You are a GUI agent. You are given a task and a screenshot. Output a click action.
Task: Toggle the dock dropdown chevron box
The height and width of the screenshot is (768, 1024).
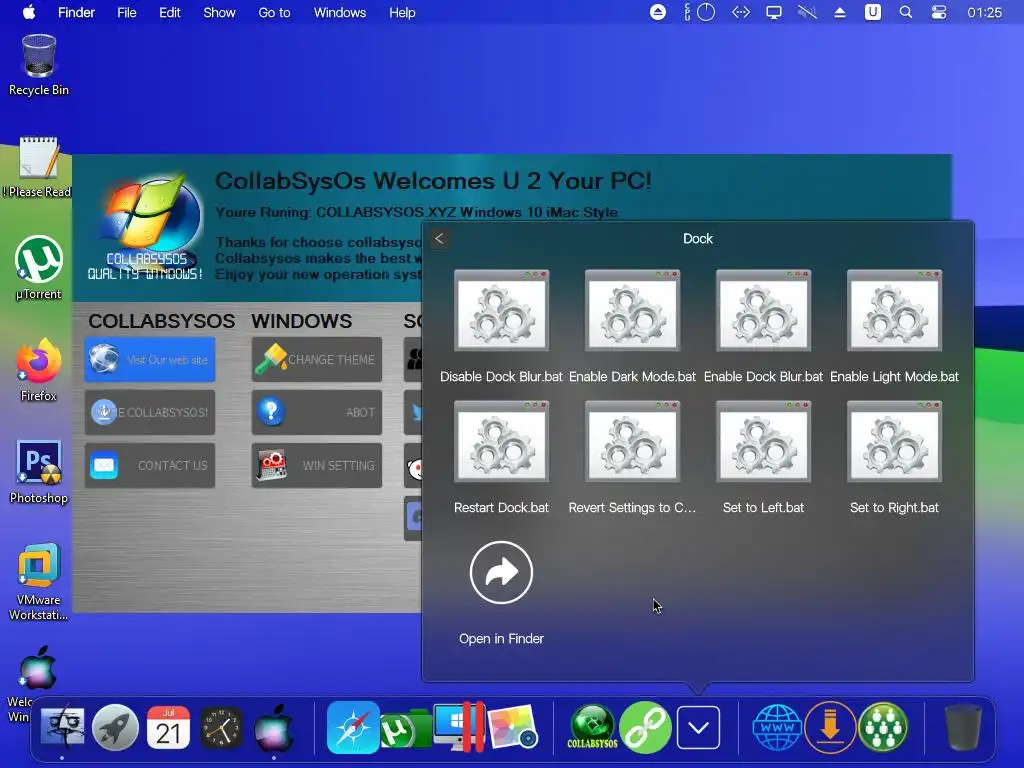698,727
